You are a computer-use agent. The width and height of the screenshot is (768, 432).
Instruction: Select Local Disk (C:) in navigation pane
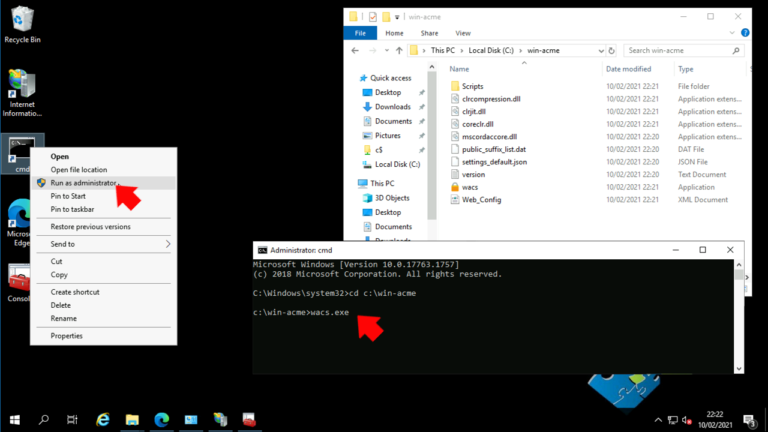point(397,165)
